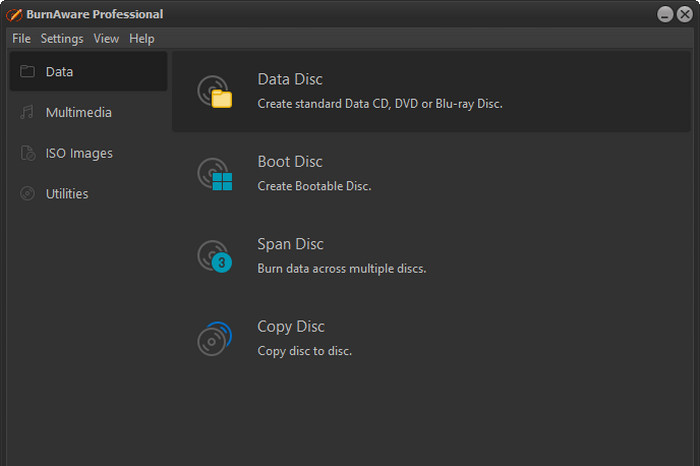Launch the Span Disc title
The width and height of the screenshot is (700, 466).
(291, 244)
